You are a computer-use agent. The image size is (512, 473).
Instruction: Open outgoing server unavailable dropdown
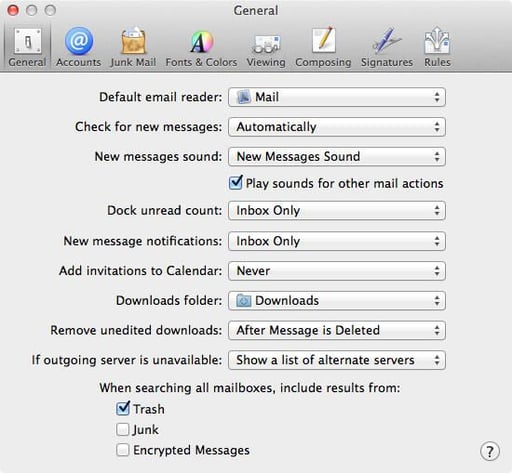(x=337, y=360)
